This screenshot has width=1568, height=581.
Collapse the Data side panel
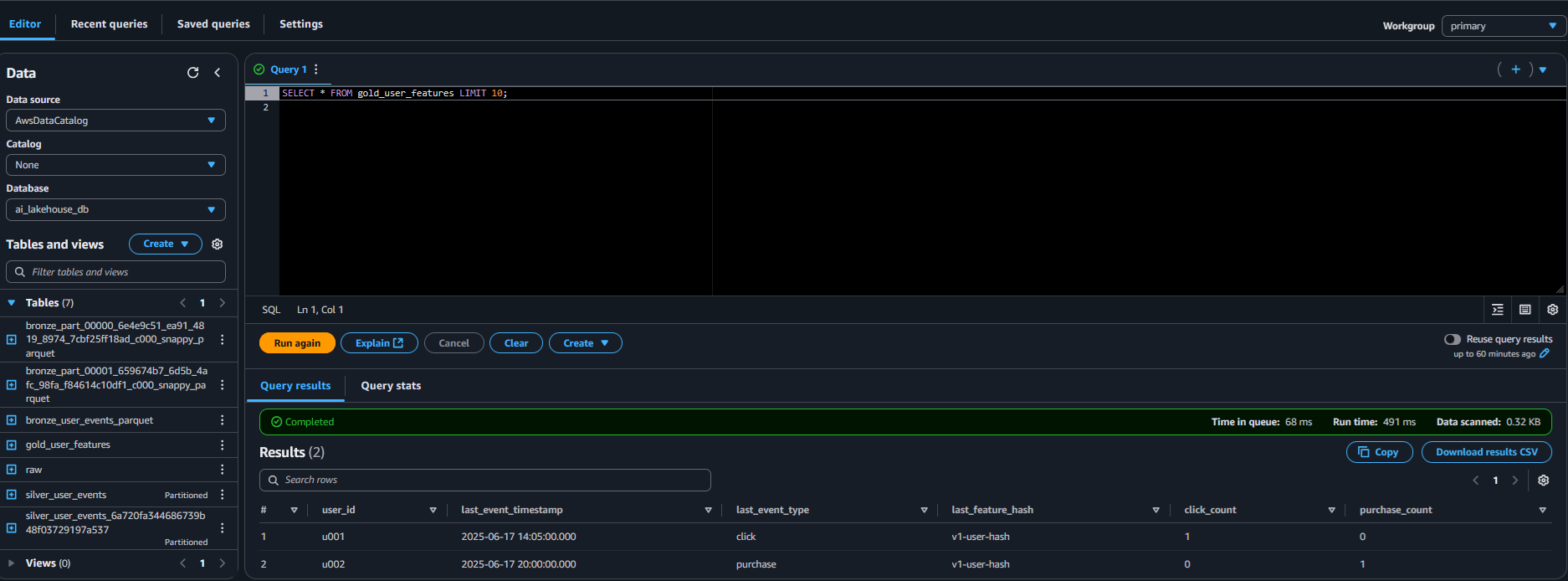pos(218,73)
